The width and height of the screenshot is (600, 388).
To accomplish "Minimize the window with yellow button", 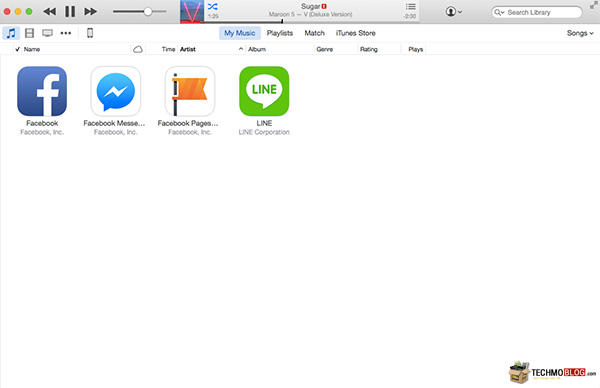I will click(18, 11).
